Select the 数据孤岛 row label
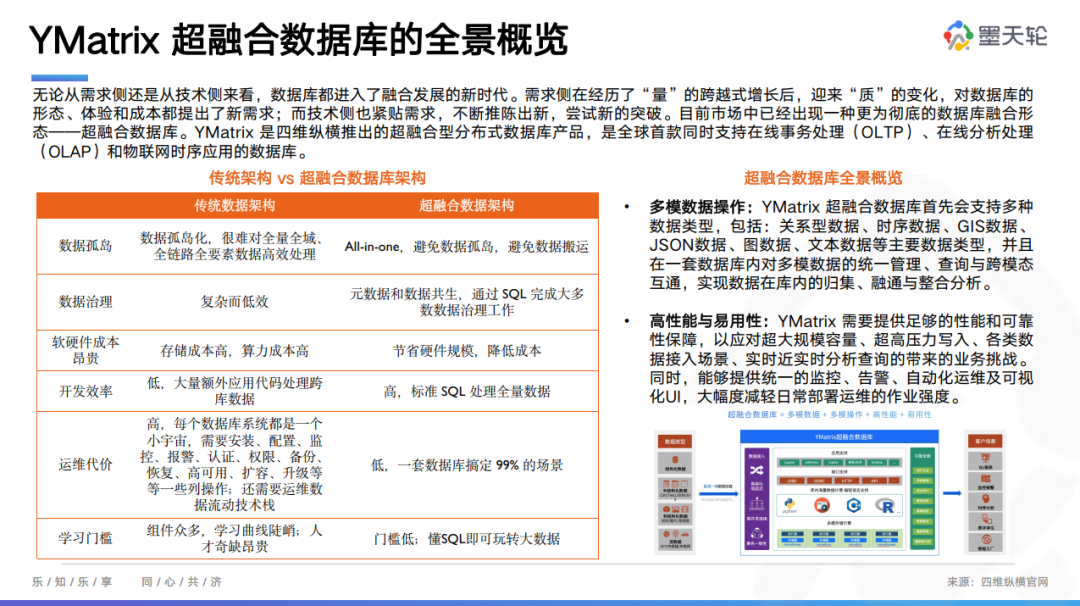This screenshot has width=1080, height=606. (85, 246)
